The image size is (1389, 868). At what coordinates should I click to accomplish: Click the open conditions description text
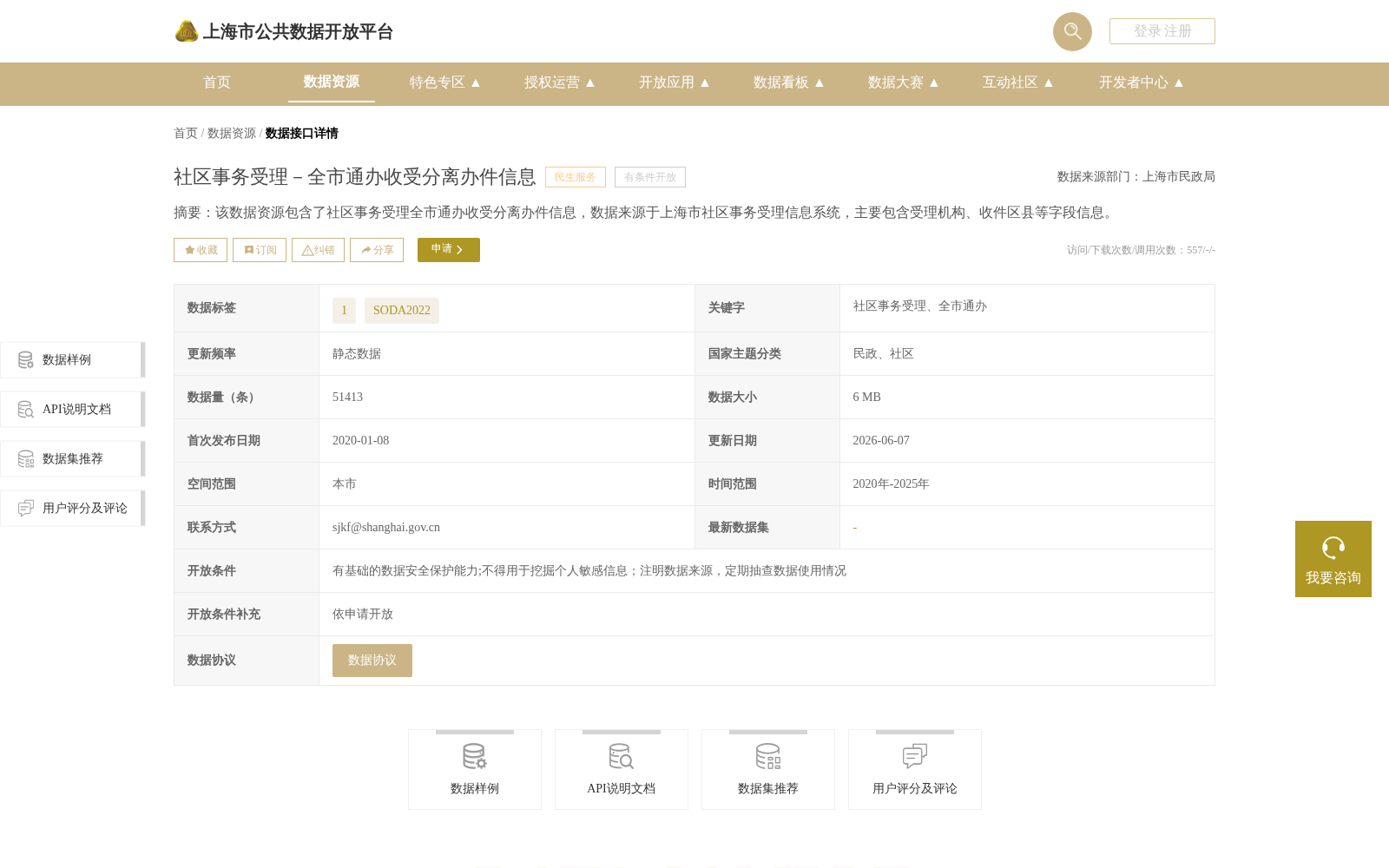tap(589, 571)
